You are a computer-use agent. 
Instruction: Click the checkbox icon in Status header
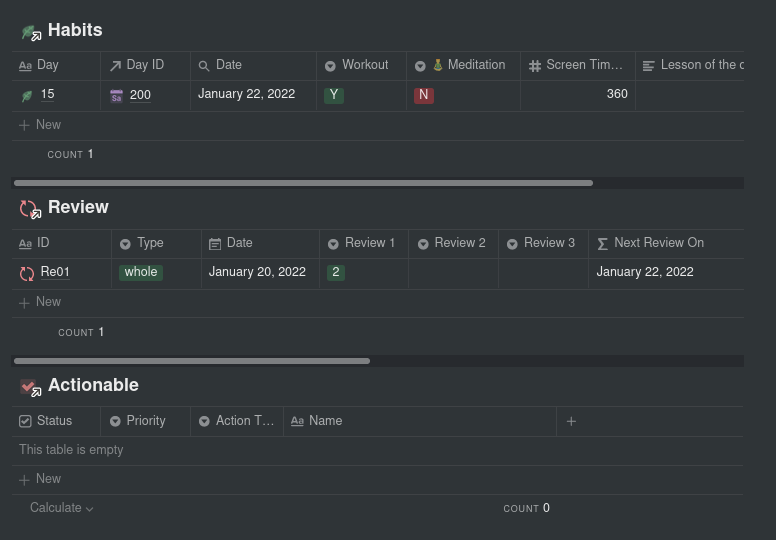[25, 421]
